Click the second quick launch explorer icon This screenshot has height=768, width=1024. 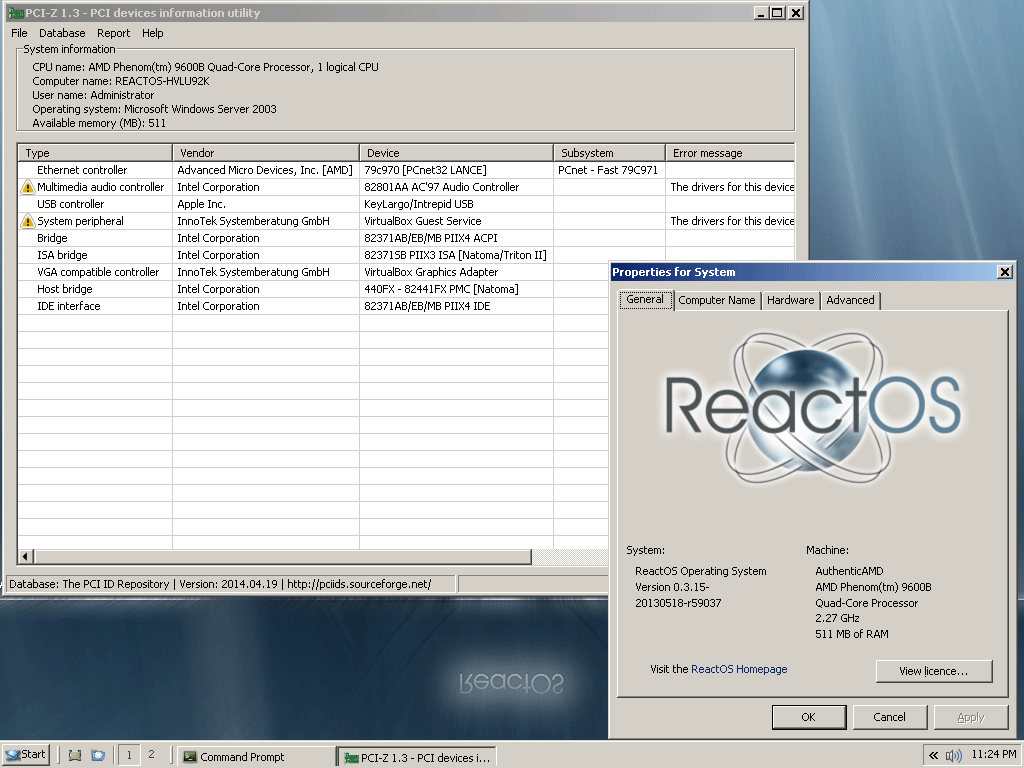pos(98,756)
